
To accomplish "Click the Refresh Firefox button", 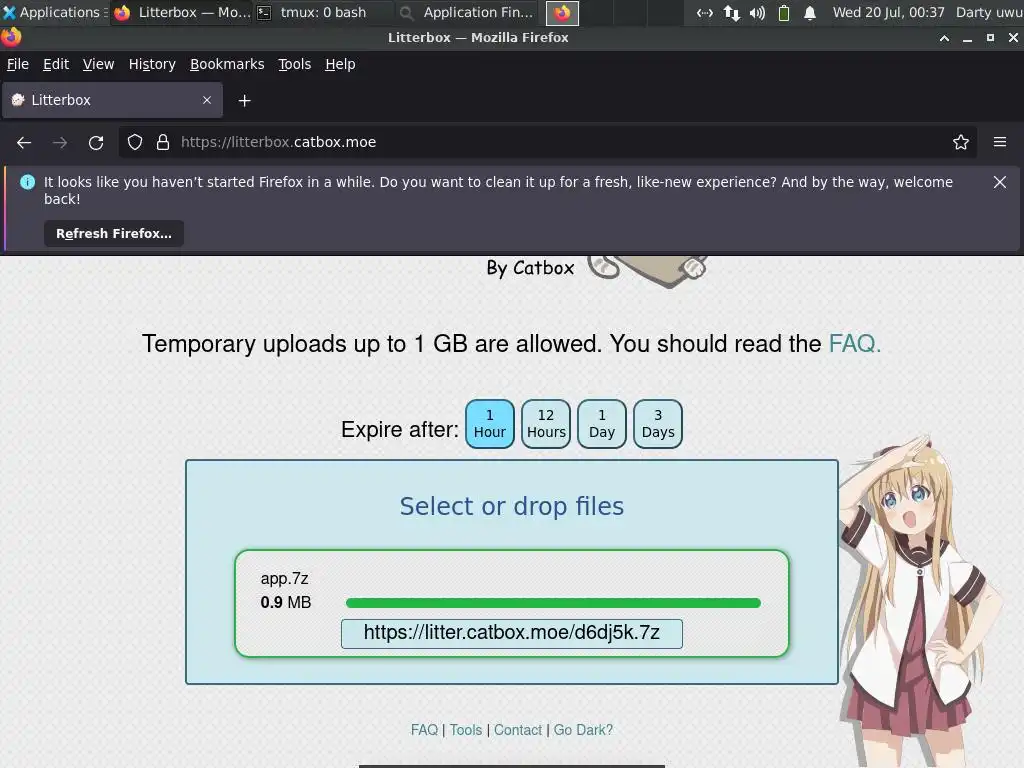I will tap(114, 233).
